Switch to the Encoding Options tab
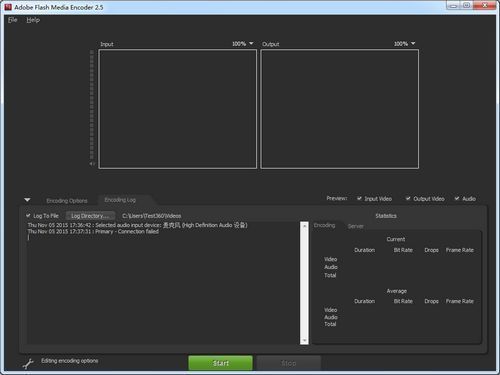 pyautogui.click(x=67, y=201)
